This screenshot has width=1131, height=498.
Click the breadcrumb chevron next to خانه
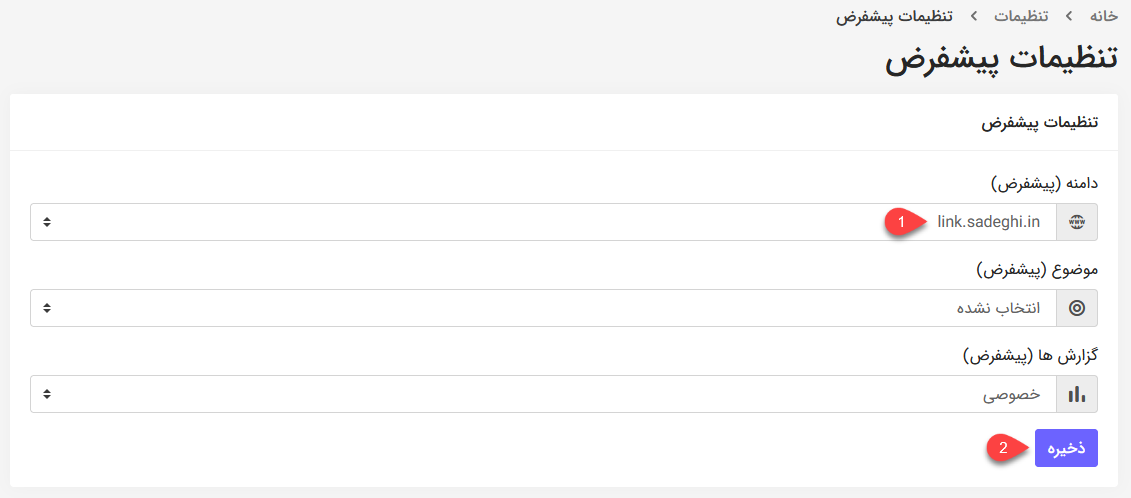(x=1069, y=16)
